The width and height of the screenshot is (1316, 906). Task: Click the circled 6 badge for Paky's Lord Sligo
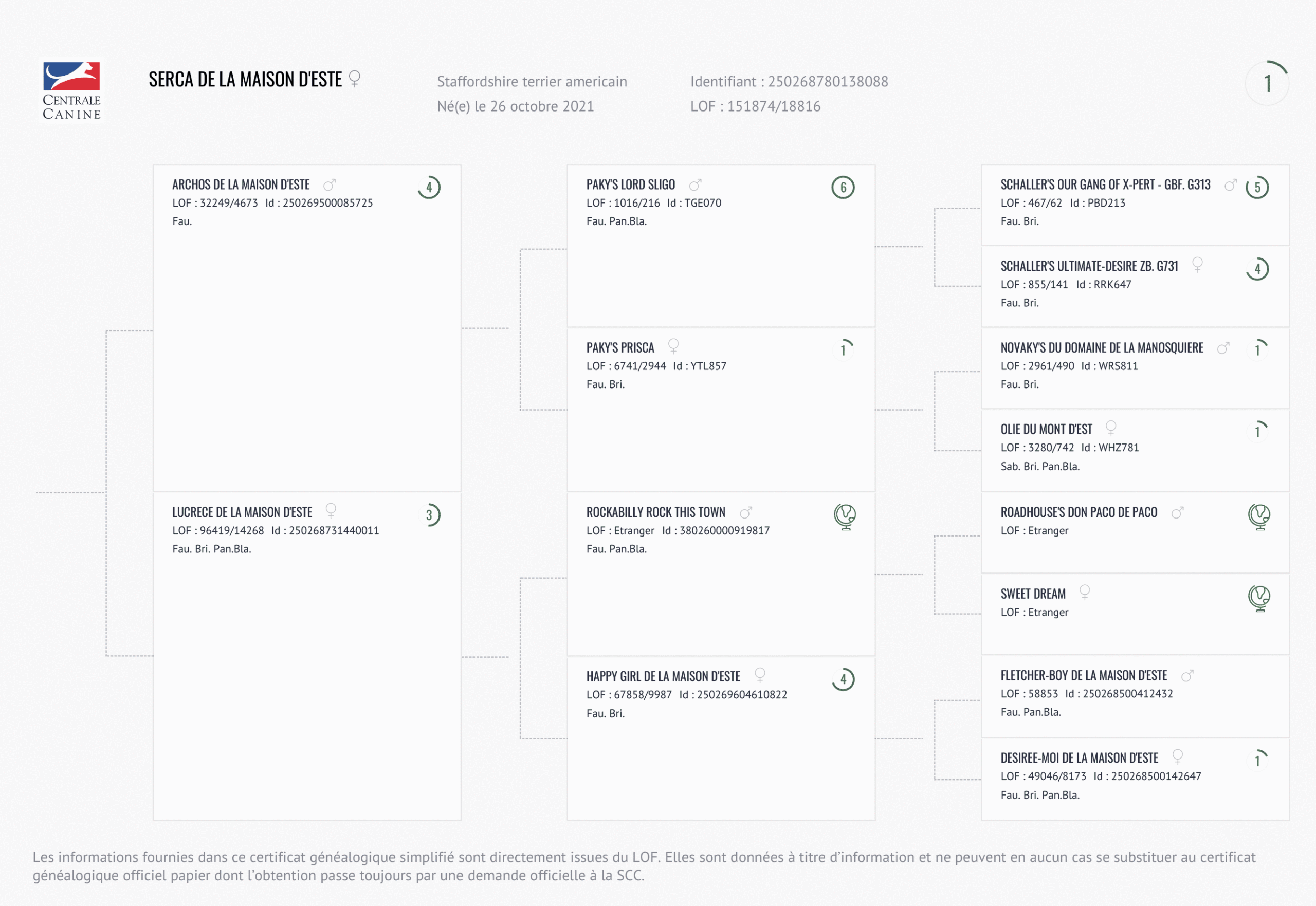(843, 188)
